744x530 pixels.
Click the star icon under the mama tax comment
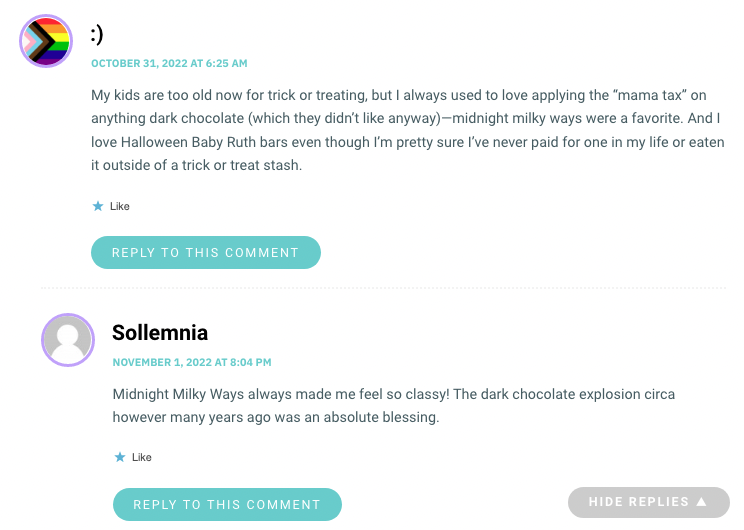[x=98, y=206]
